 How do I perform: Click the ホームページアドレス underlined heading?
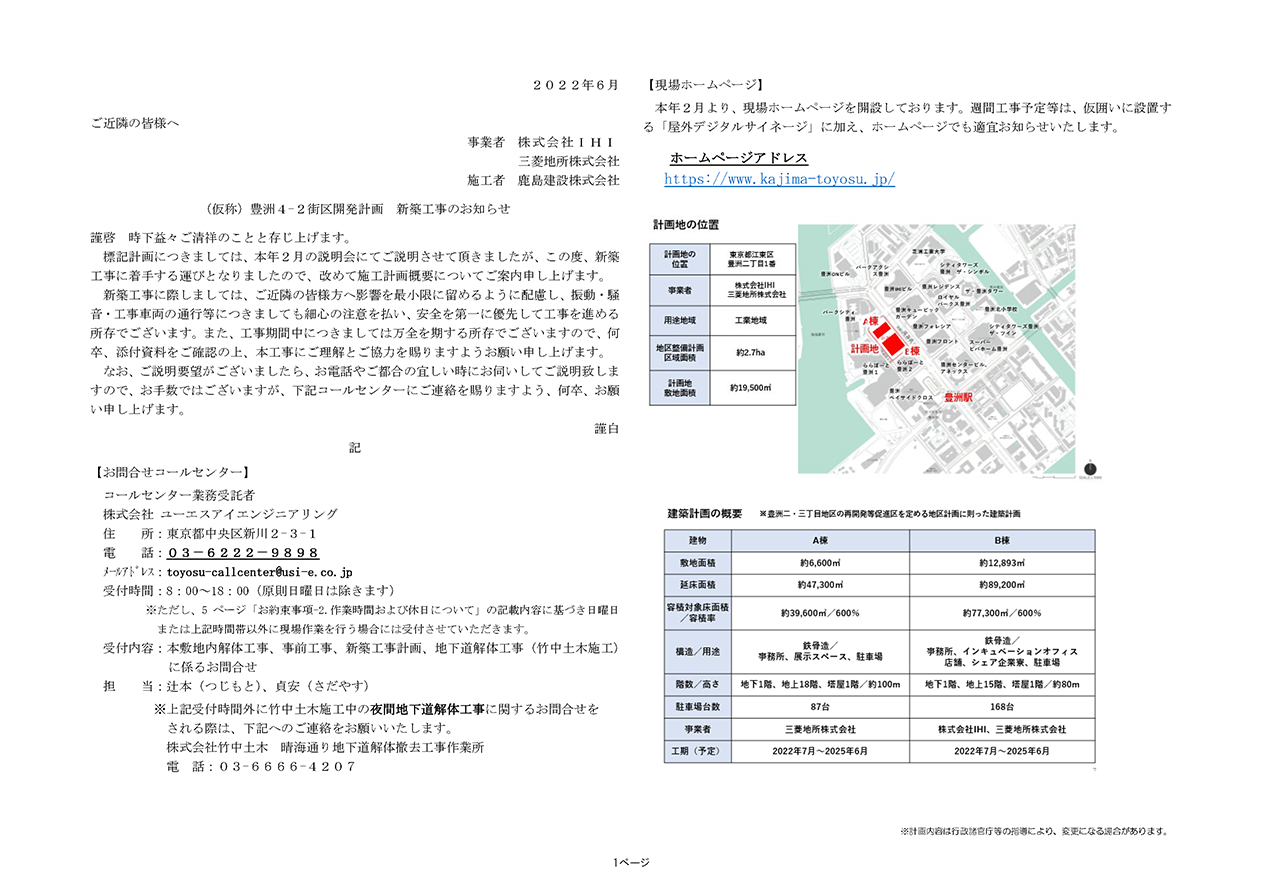tap(738, 159)
